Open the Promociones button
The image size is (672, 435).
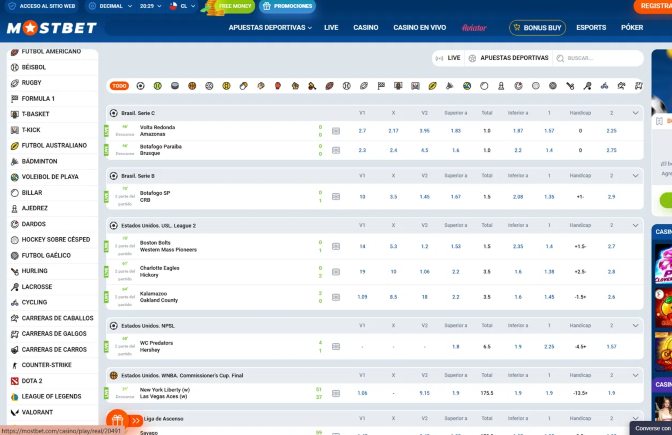(x=287, y=6)
